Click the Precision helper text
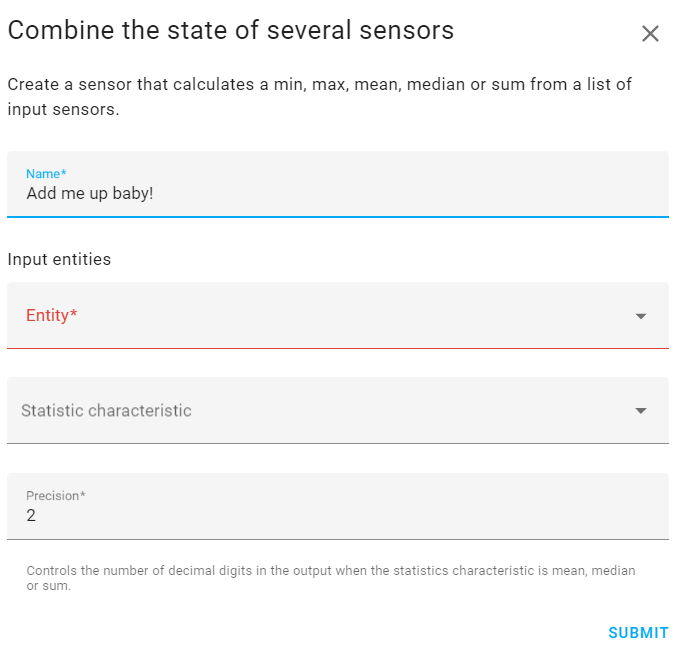The height and width of the screenshot is (654, 684). (x=330, y=578)
